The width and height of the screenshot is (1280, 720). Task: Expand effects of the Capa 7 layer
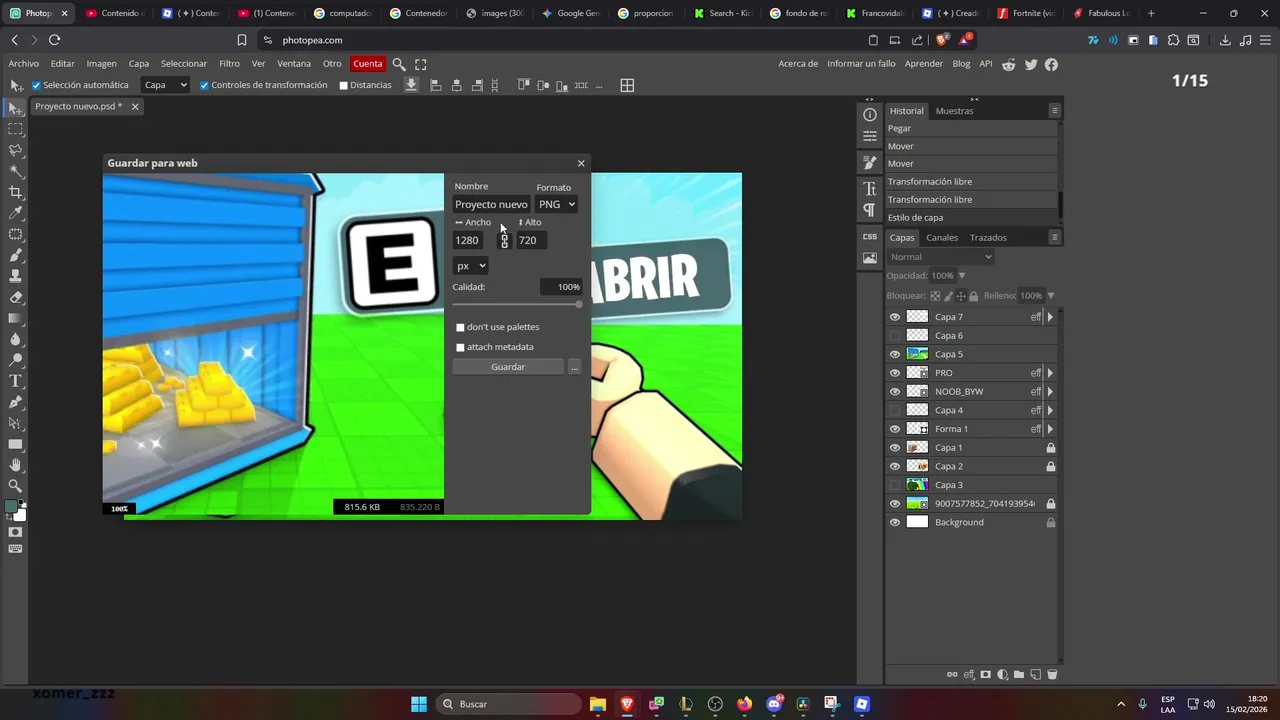pyautogui.click(x=1050, y=317)
